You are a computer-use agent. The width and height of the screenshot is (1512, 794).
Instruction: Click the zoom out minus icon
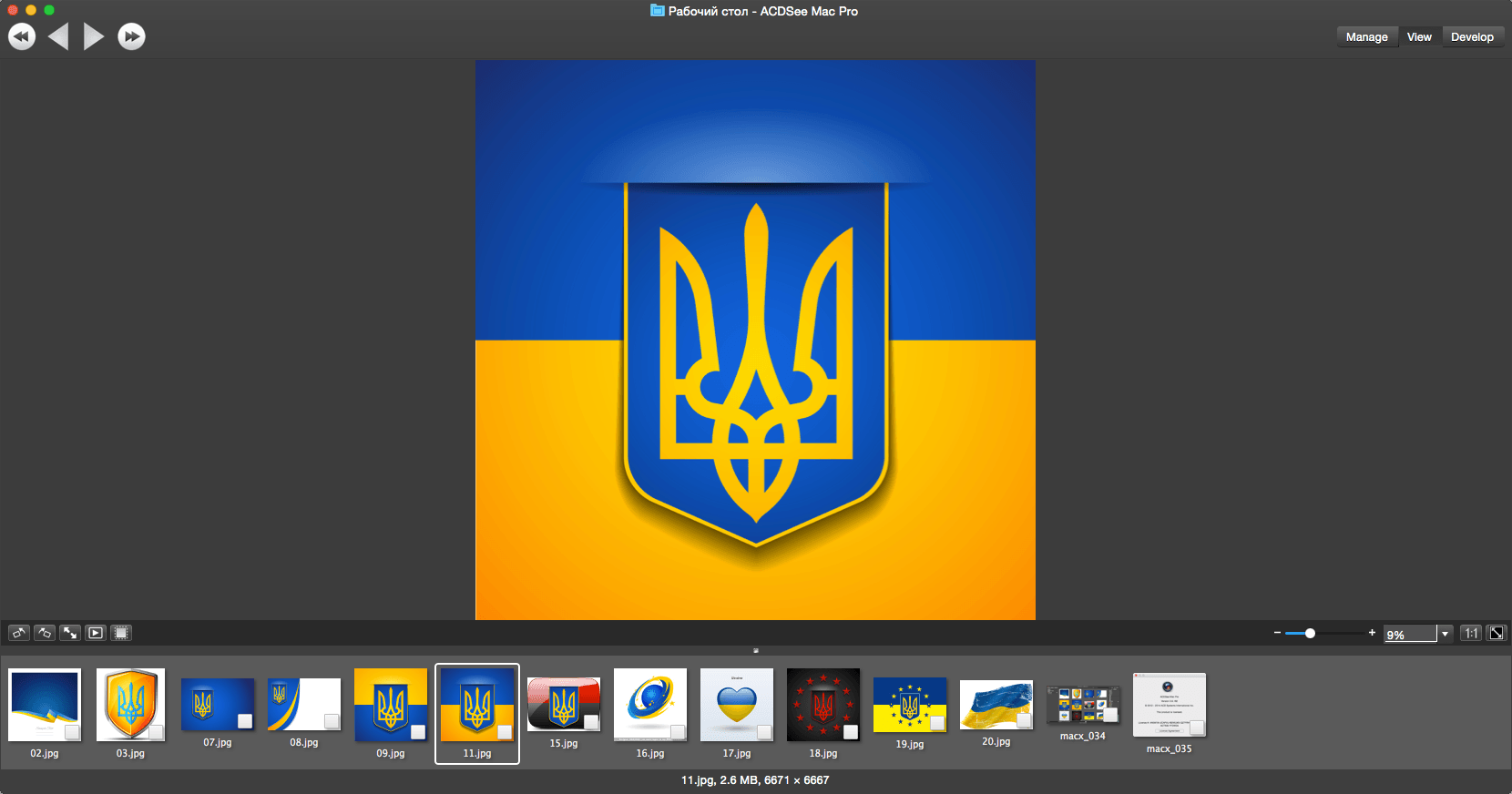pos(1277,633)
